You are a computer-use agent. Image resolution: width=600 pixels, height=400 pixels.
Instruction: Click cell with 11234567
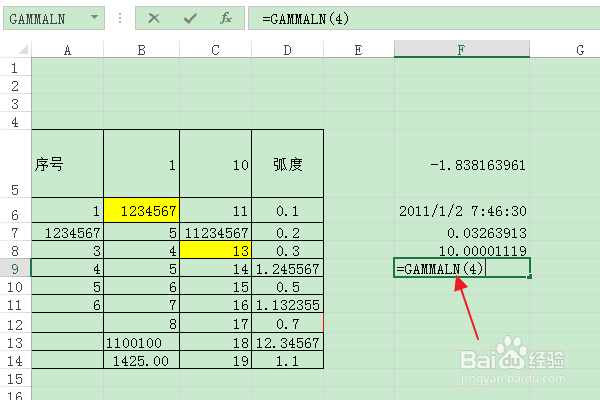215,232
